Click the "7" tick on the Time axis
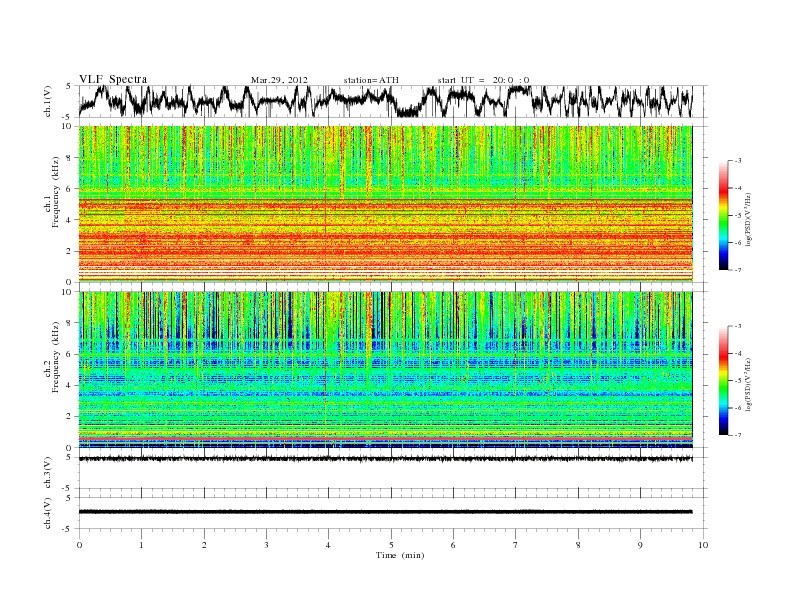The image size is (792, 612). (516, 545)
